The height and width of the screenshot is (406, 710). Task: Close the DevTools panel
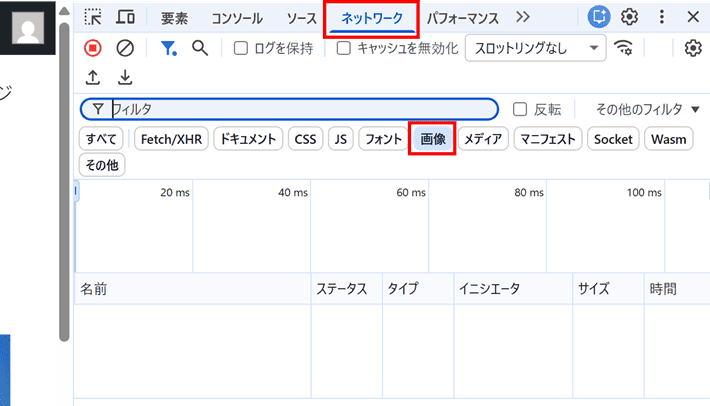click(693, 17)
